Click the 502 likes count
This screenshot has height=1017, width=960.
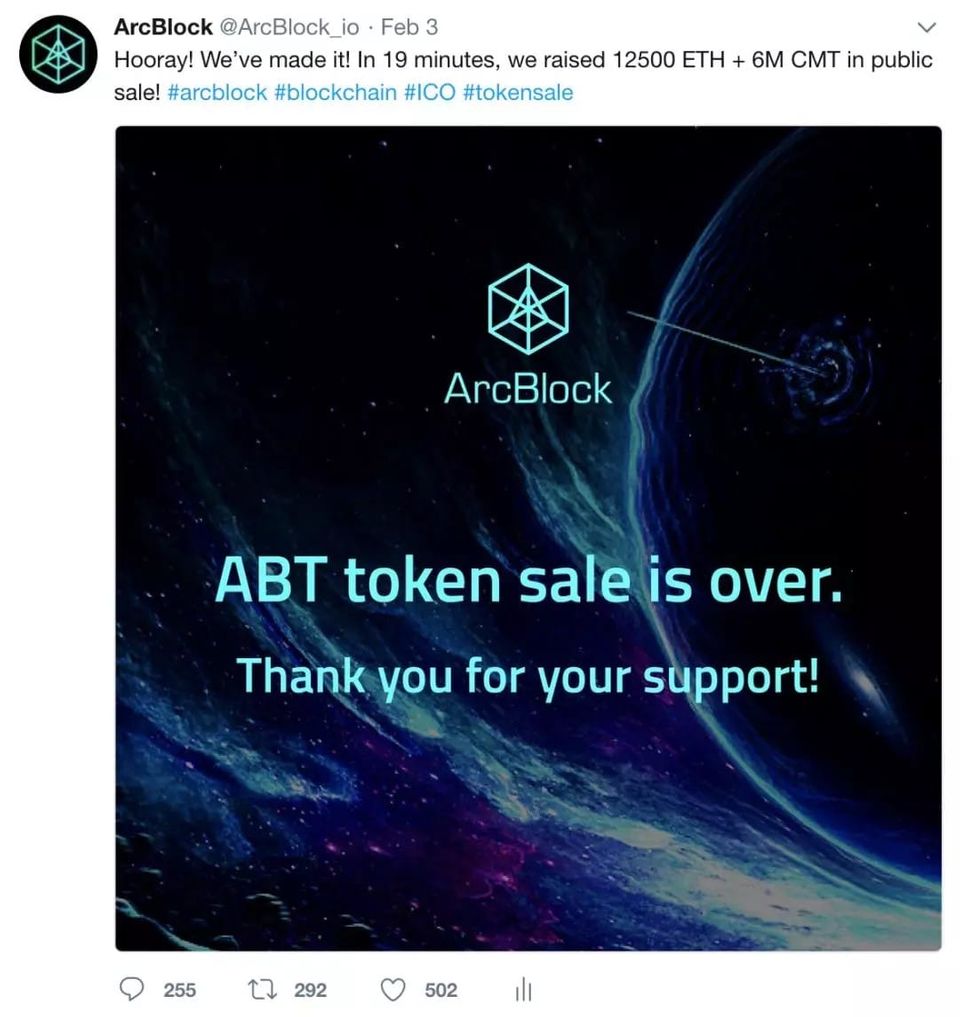tap(441, 990)
